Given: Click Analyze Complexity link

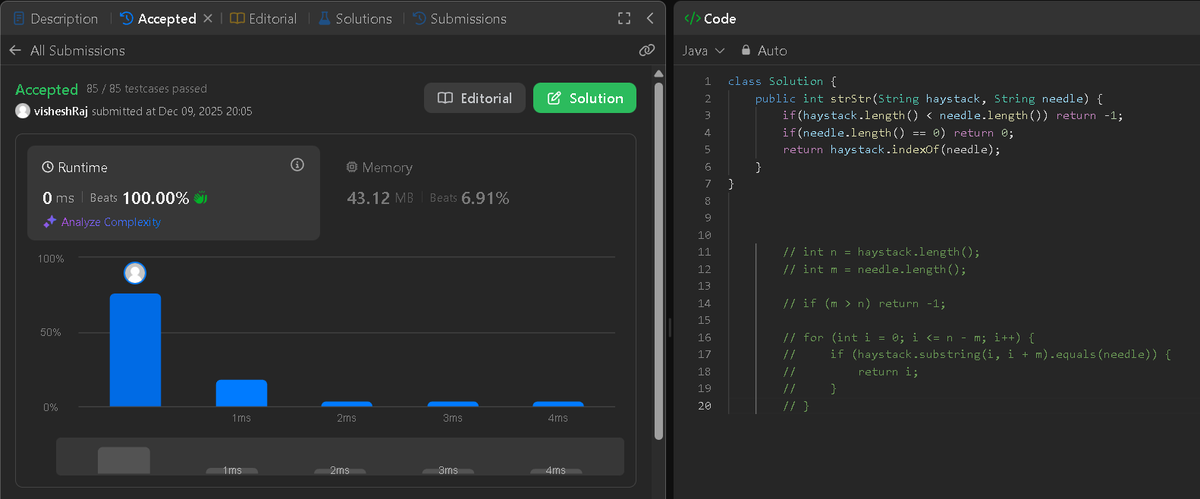Looking at the screenshot, I should 111,222.
